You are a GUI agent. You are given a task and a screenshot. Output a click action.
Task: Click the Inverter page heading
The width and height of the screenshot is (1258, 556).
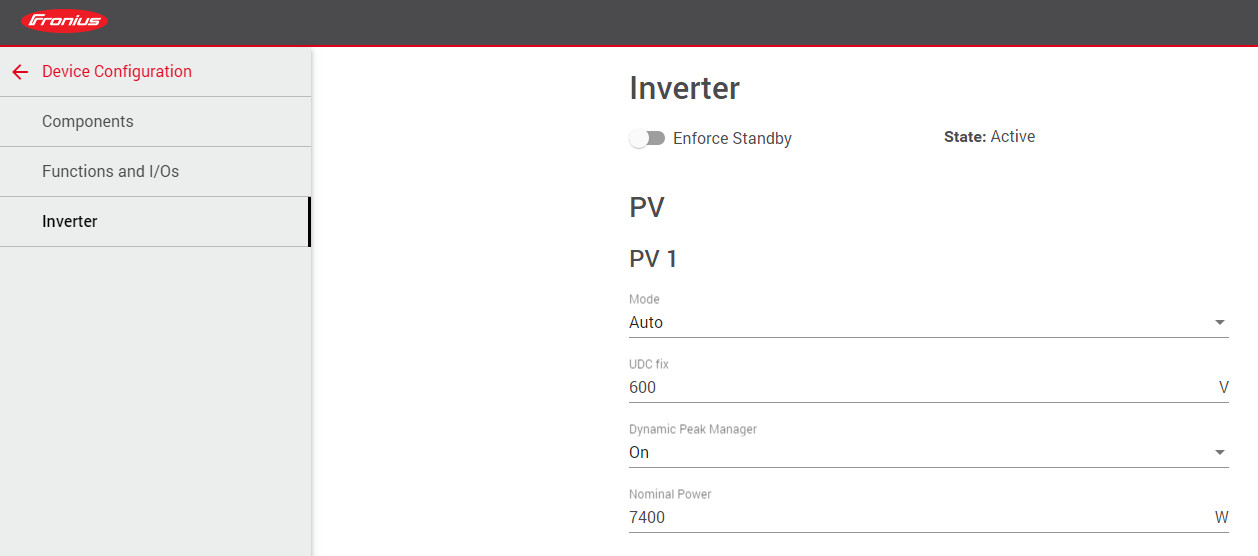click(x=684, y=89)
